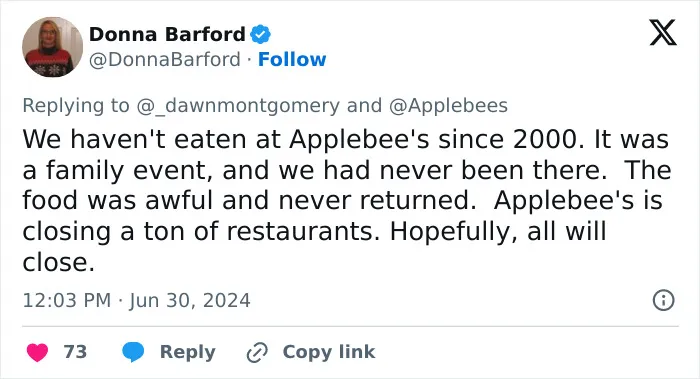This screenshot has width=700, height=379.
Task: Click the final word "close." in the tweet
Action: pos(58,262)
